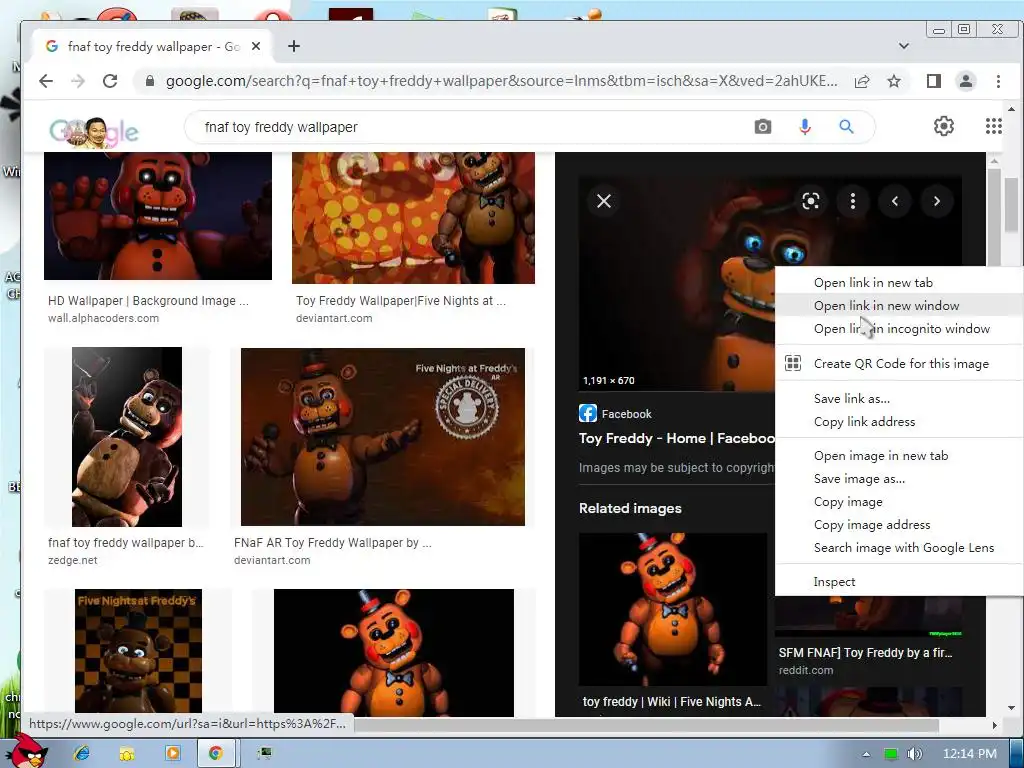The width and height of the screenshot is (1024, 768).
Task: Open the Toy Freddy Wallpaper deviantart thumbnail
Action: (x=413, y=218)
